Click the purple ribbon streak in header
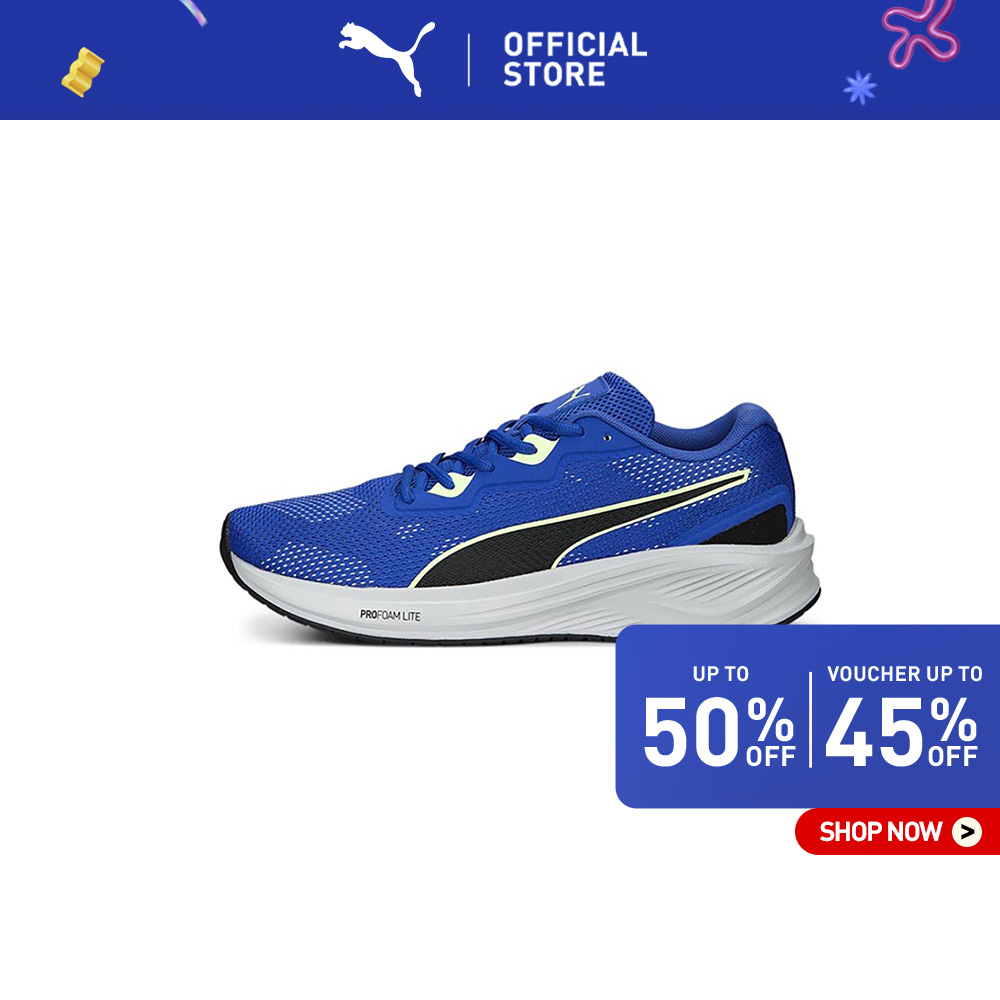Image resolution: width=1000 pixels, height=1000 pixels. [193, 12]
